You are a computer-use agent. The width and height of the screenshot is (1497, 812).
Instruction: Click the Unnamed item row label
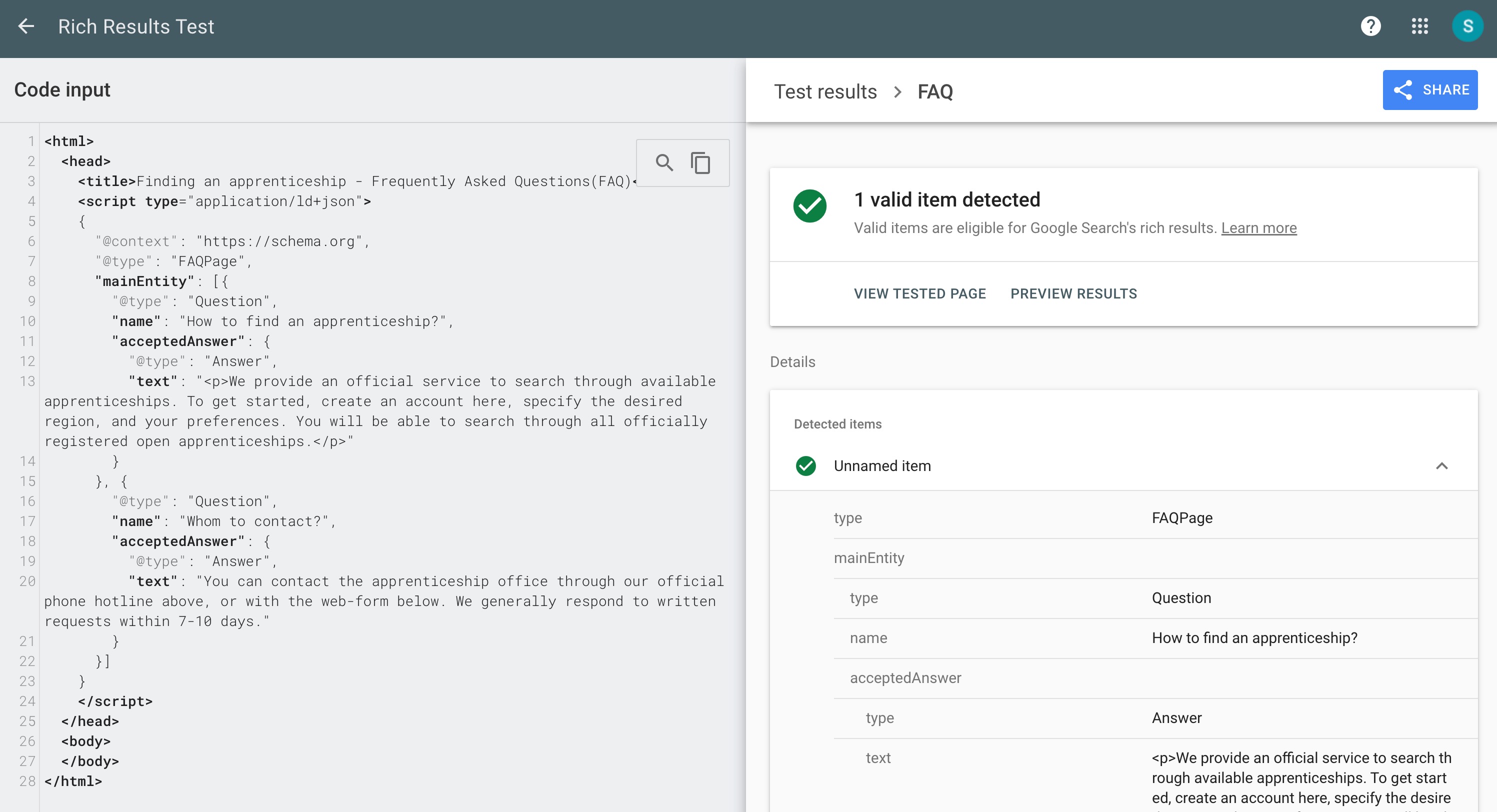[881, 465]
